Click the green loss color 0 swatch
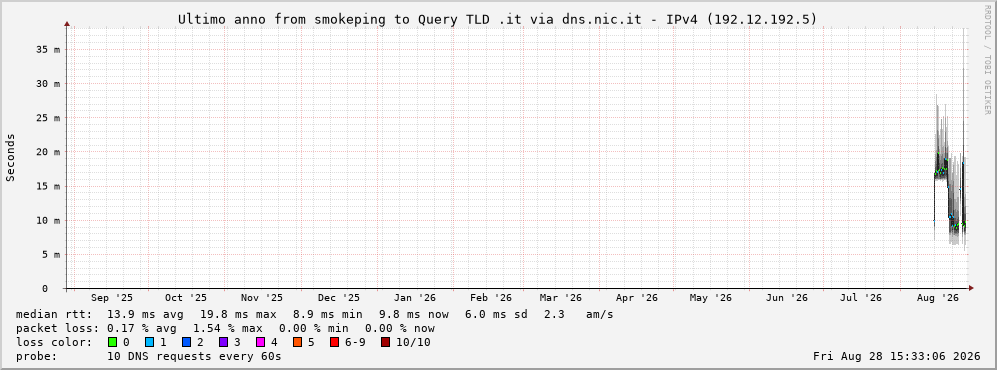Screen dimensions: 997x370 pos(113,343)
